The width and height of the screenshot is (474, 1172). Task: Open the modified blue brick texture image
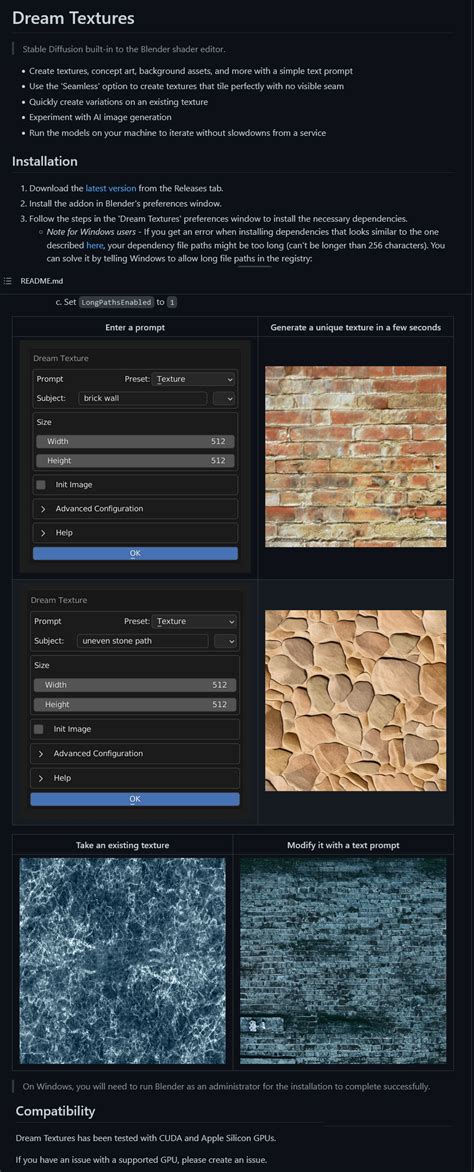(x=343, y=960)
